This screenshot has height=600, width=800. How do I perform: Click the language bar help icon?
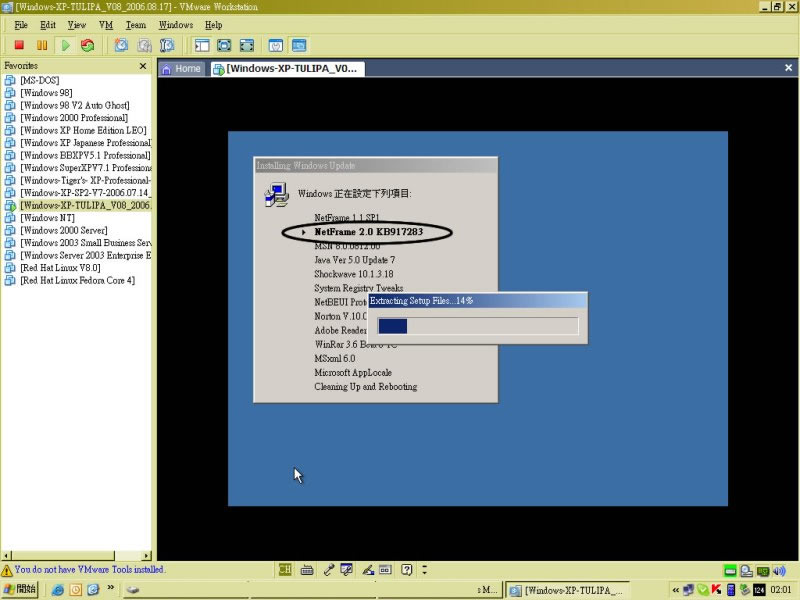(406, 569)
